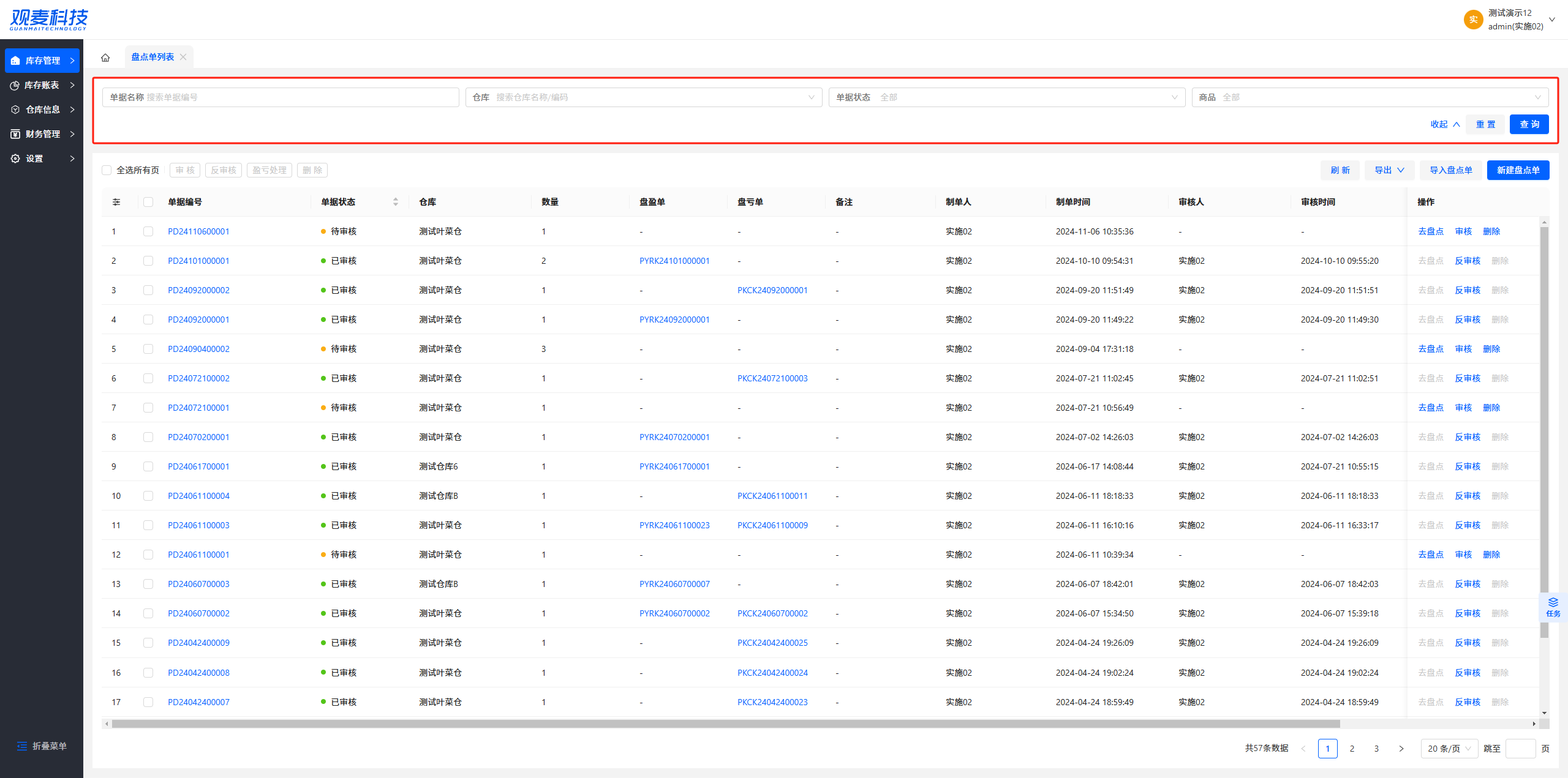Open the column settings icon in table header

pyautogui.click(x=116, y=202)
